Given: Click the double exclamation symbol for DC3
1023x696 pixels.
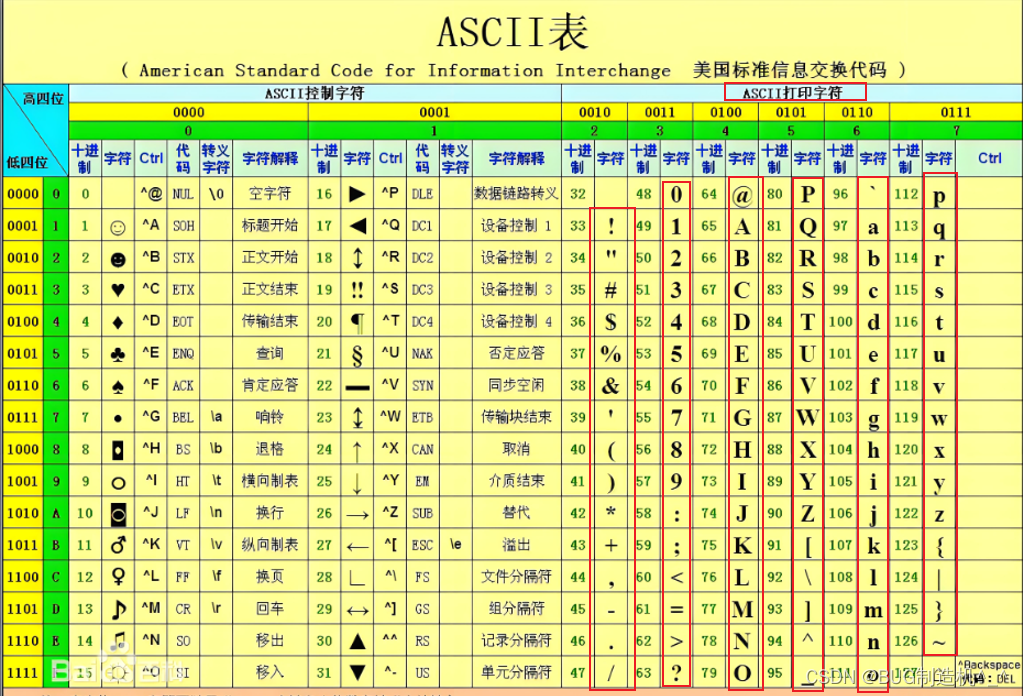Looking at the screenshot, I should [x=357, y=289].
